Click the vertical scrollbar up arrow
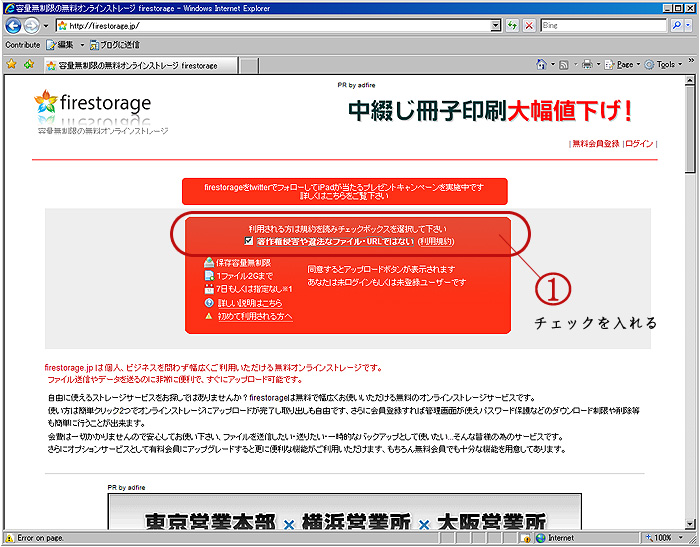This screenshot has width=700, height=547. pos(690,80)
